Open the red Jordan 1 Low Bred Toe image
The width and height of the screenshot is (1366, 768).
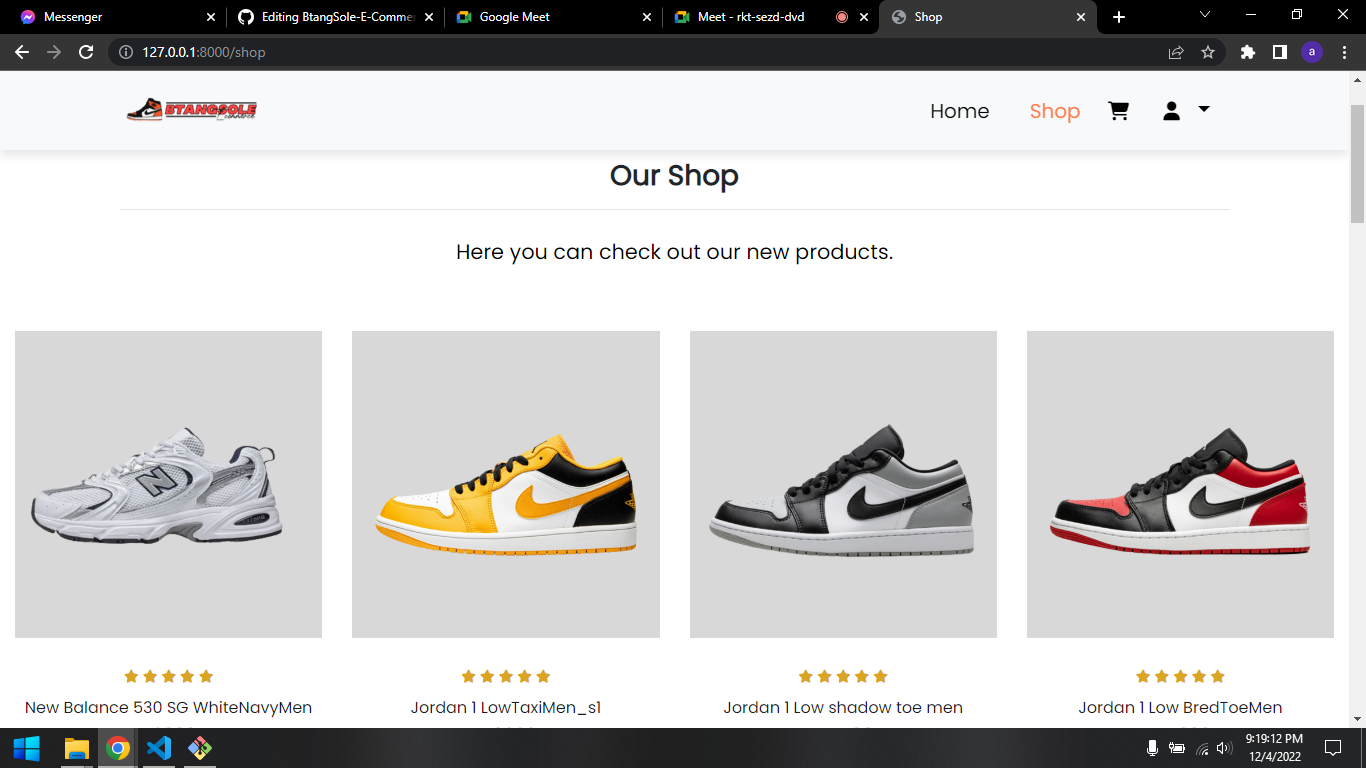pos(1180,484)
